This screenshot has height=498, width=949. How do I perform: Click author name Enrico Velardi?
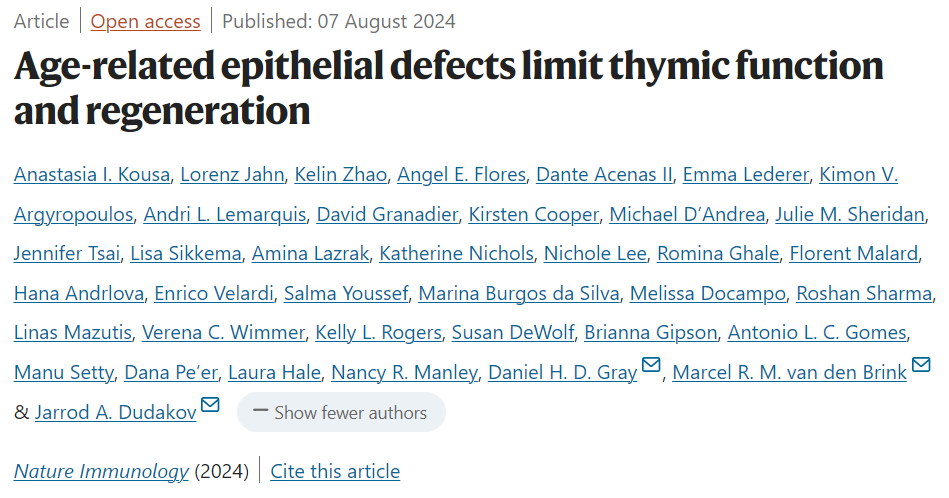coord(214,293)
